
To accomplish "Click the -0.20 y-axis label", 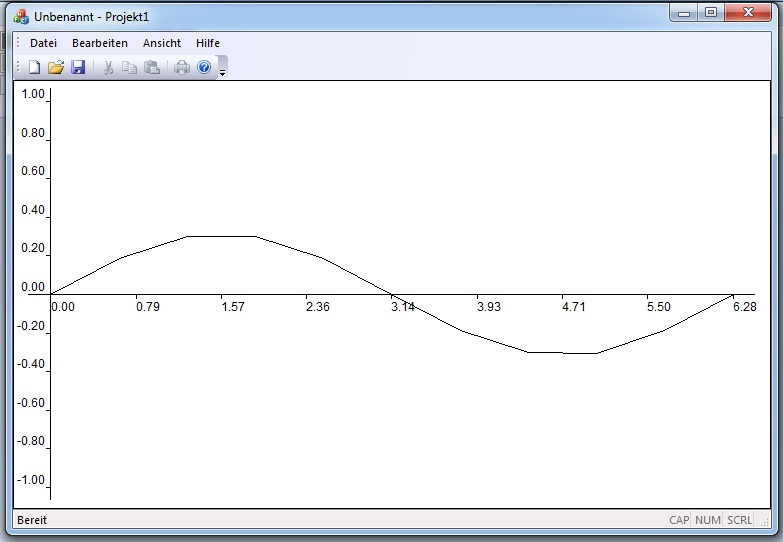I will [31, 326].
